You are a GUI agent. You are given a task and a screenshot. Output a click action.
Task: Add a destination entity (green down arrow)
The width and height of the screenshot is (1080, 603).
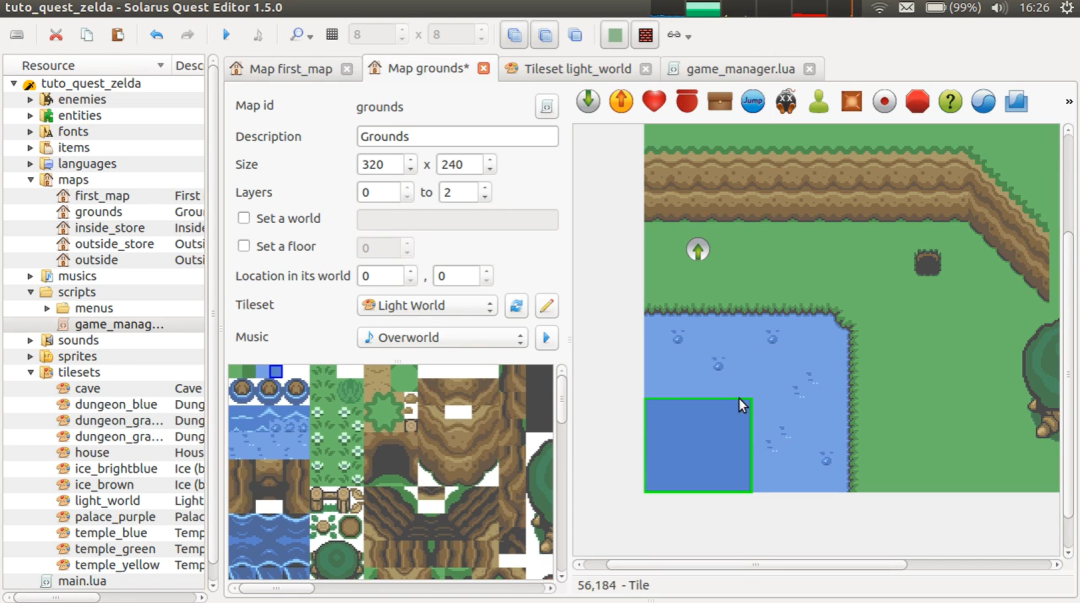(x=588, y=101)
